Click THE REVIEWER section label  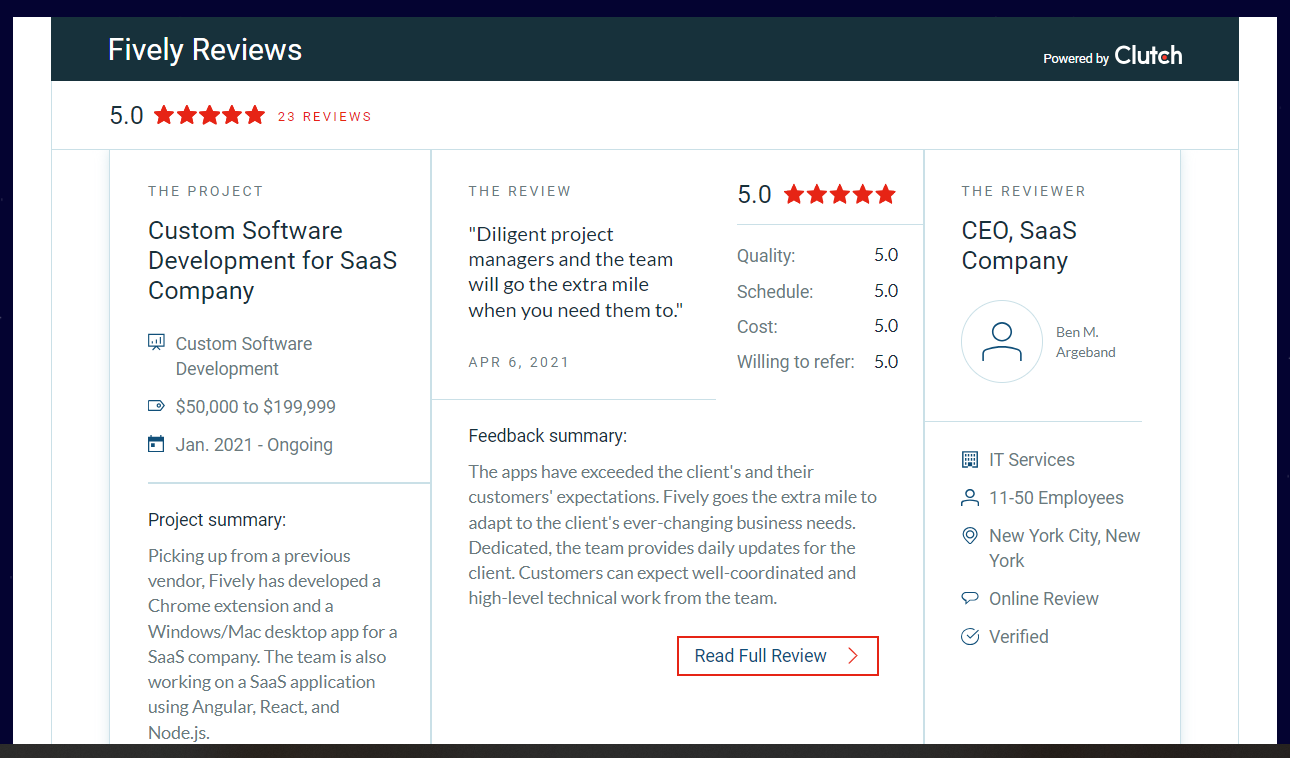(1024, 191)
